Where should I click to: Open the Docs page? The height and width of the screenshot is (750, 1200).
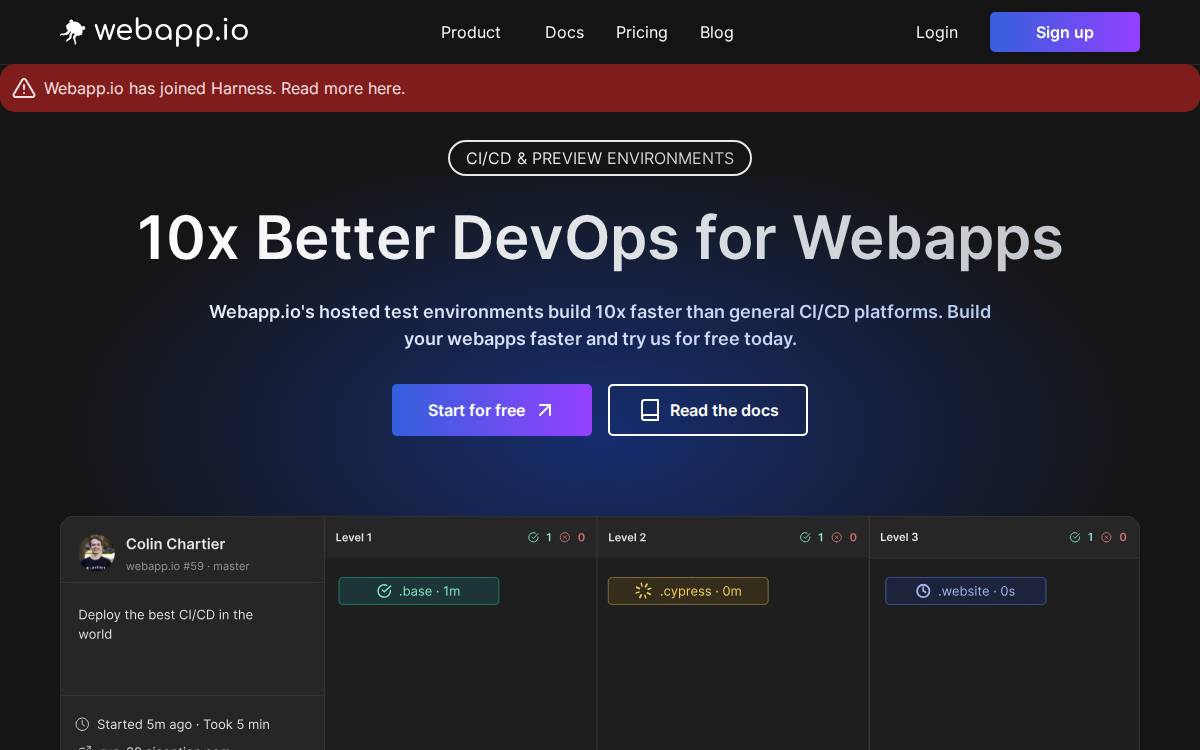tap(564, 32)
